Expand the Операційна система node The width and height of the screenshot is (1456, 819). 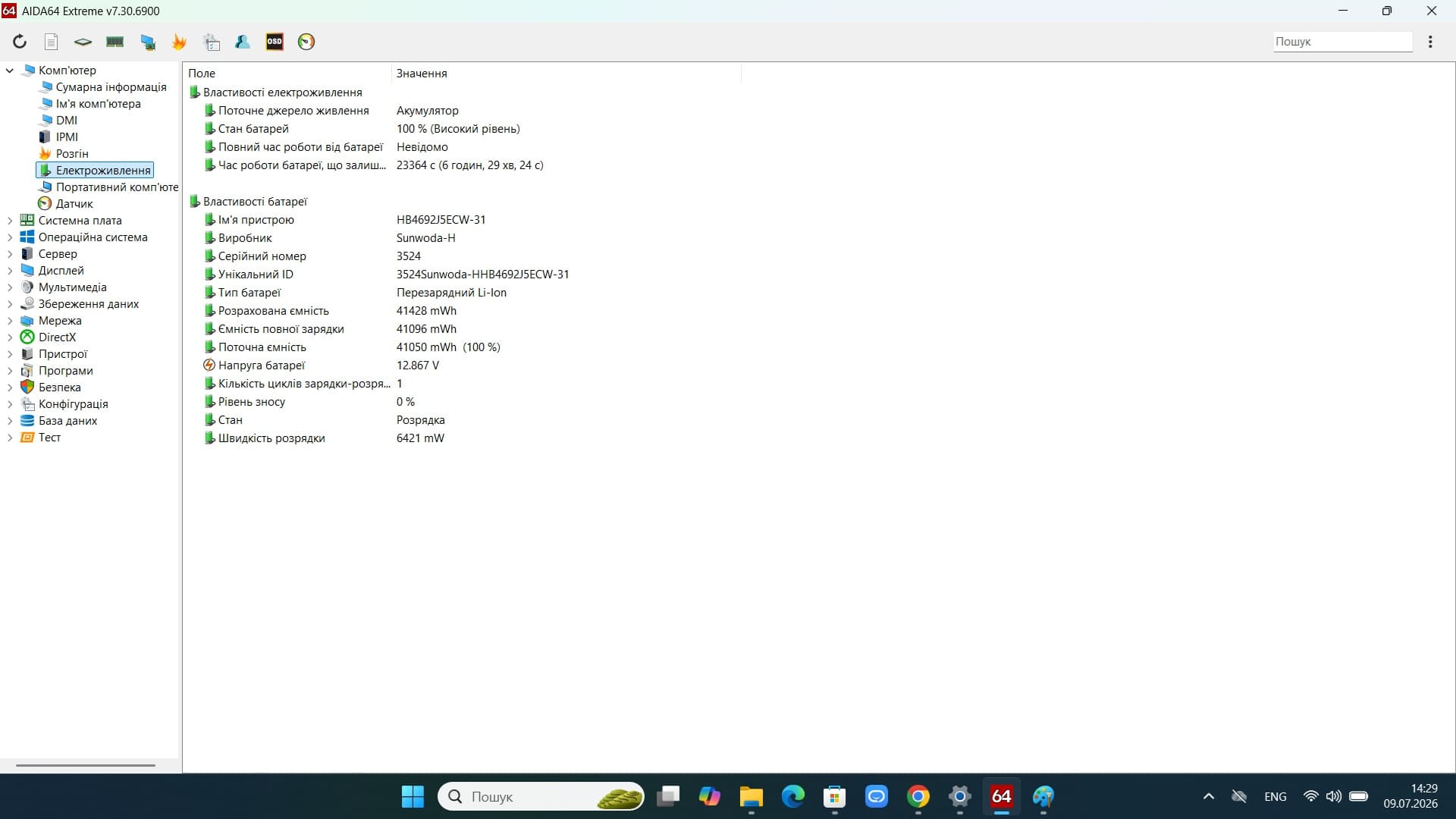coord(10,237)
